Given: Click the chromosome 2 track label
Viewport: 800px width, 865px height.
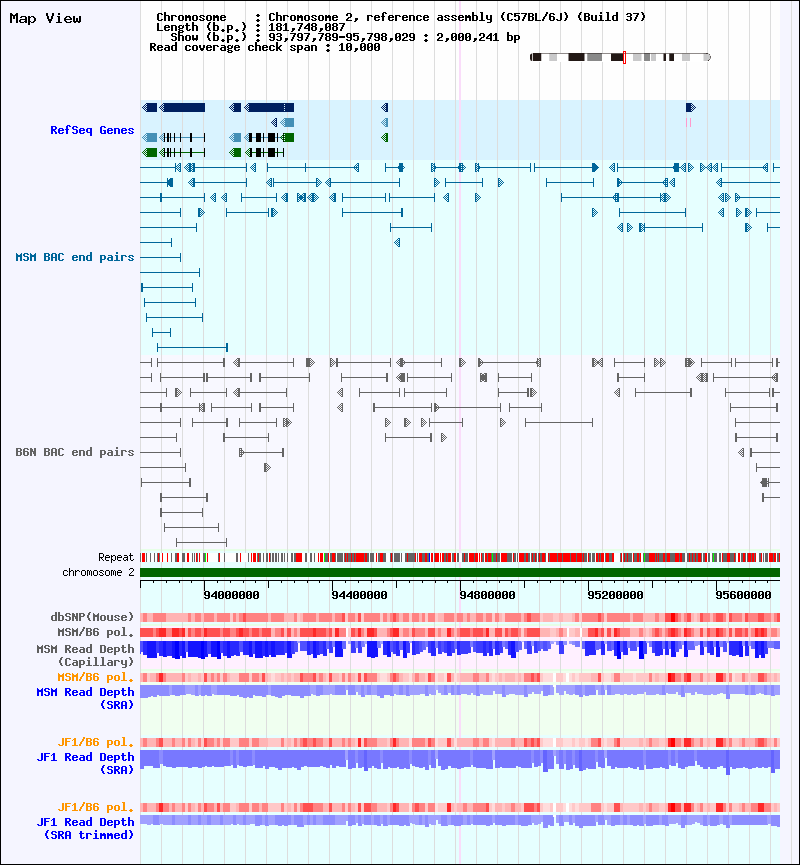Looking at the screenshot, I should point(98,572).
